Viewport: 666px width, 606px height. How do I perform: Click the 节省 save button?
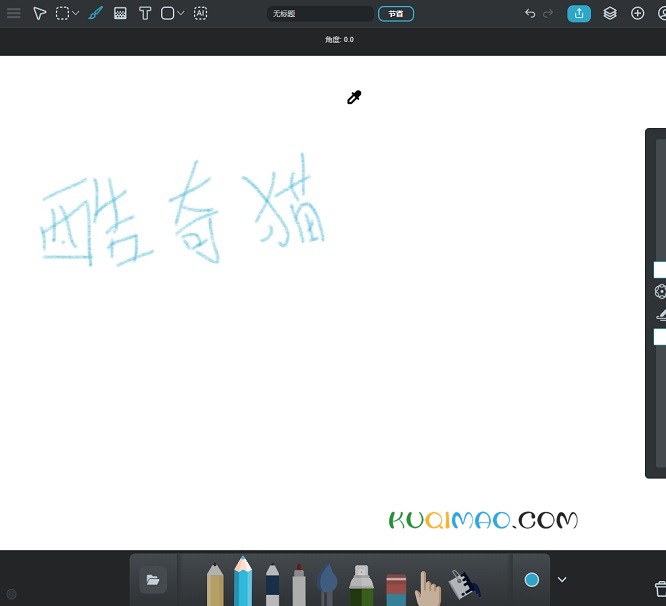coord(396,14)
